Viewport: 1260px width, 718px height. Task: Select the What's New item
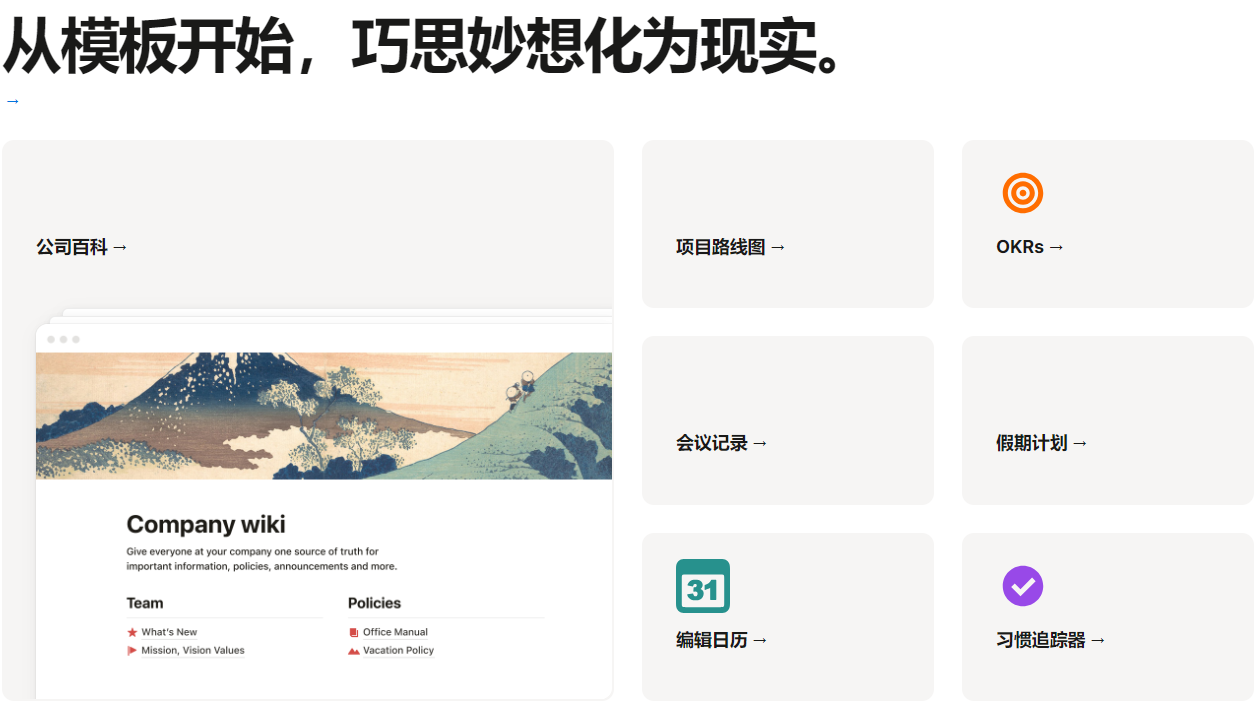169,632
